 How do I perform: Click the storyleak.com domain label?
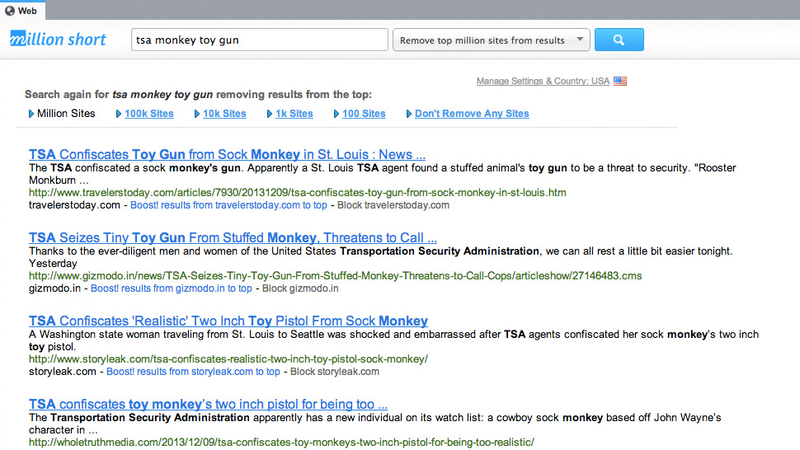click(62, 371)
